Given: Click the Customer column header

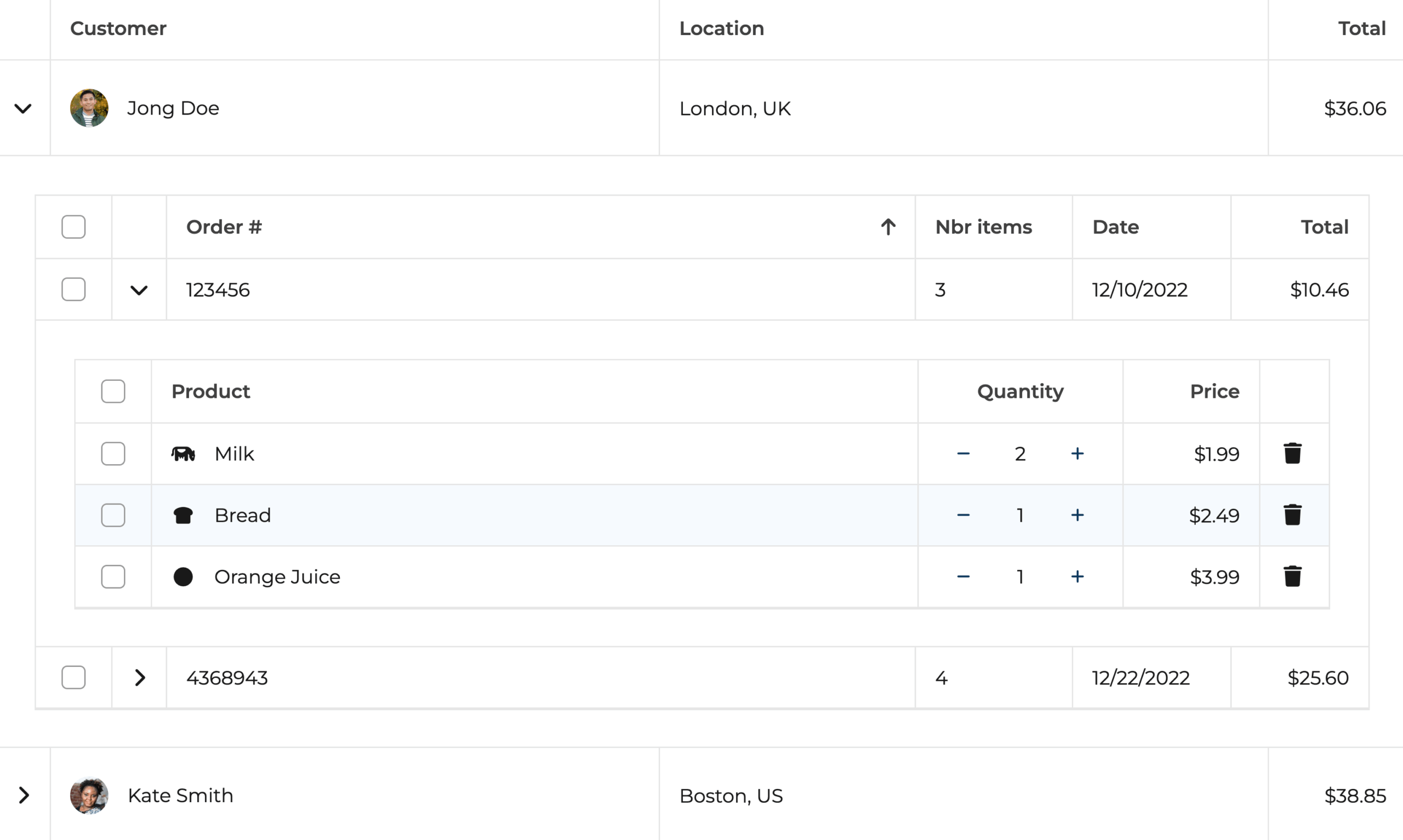Looking at the screenshot, I should pos(118,28).
